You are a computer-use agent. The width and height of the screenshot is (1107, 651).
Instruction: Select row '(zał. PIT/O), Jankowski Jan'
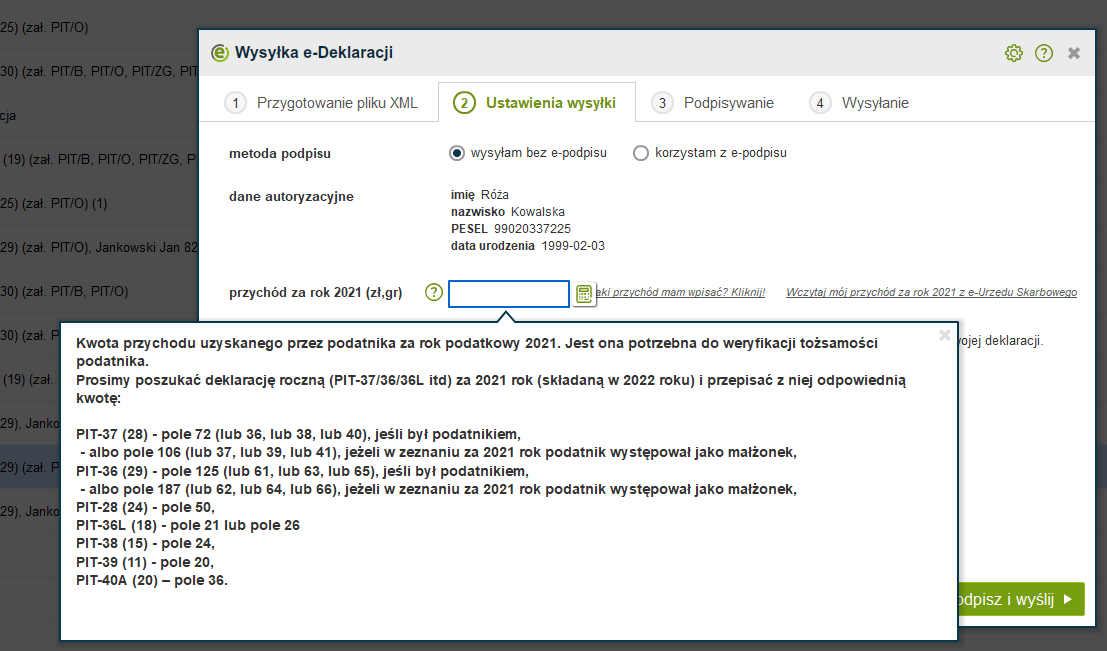(x=98, y=247)
